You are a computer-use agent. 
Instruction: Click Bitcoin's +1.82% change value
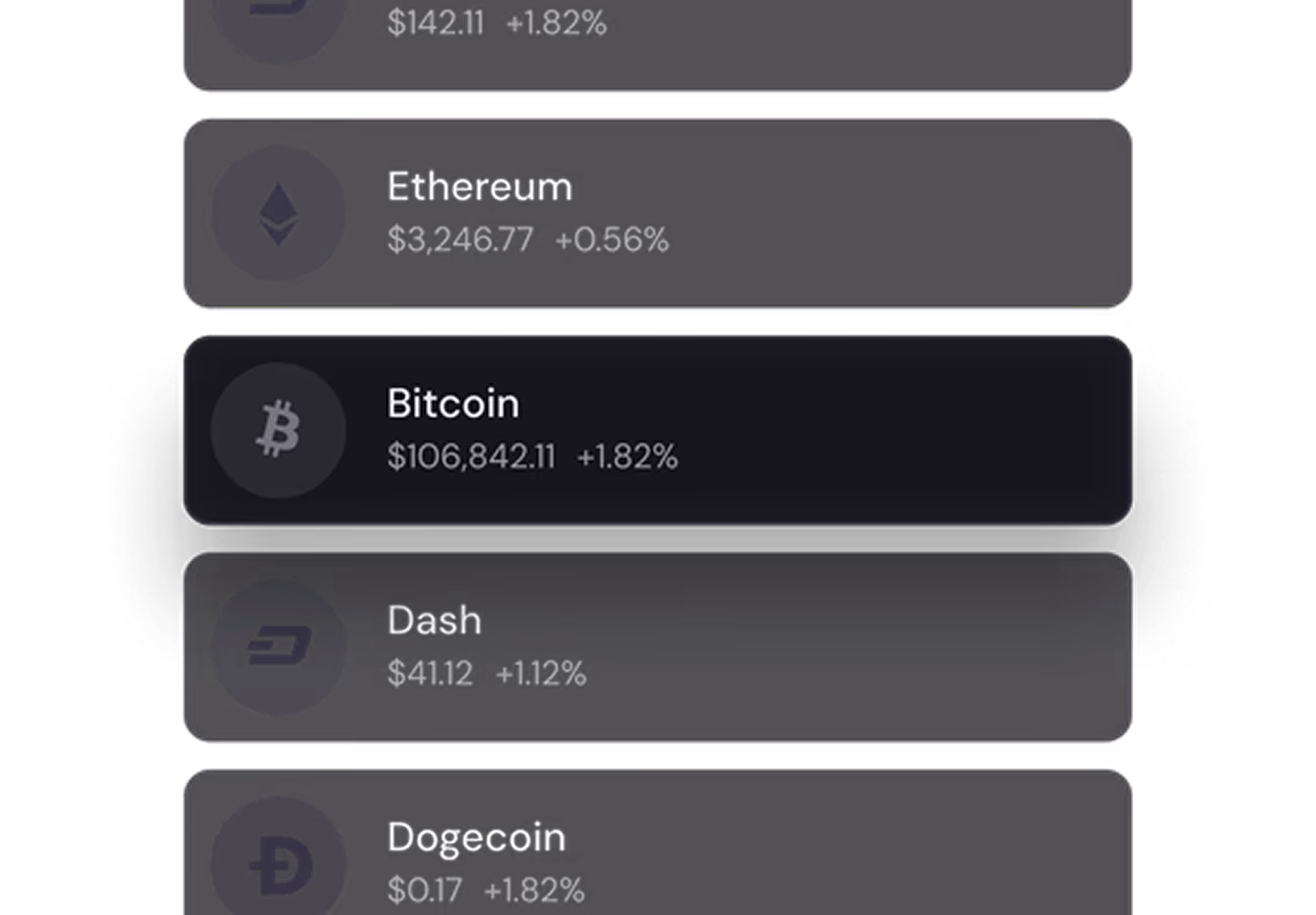[627, 457]
